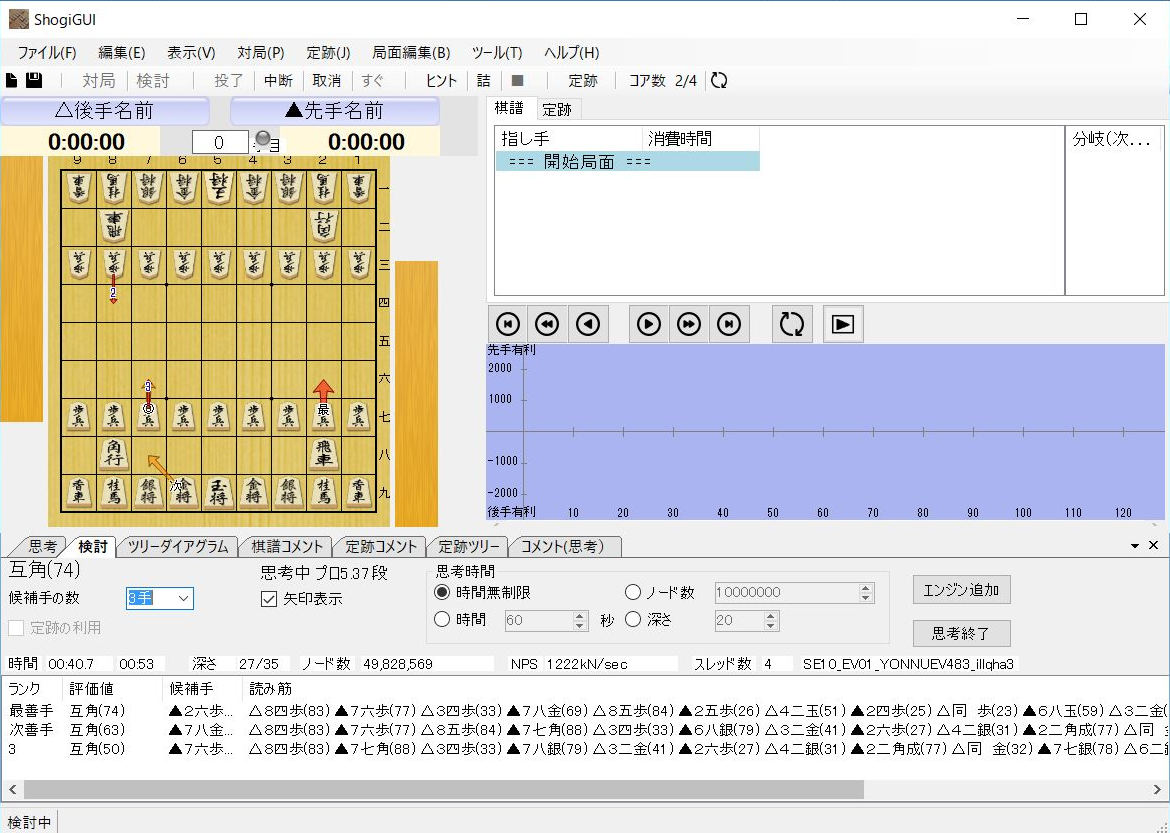The width and height of the screenshot is (1170, 833).
Task: Increase the node count stepper value
Action: (x=866, y=588)
